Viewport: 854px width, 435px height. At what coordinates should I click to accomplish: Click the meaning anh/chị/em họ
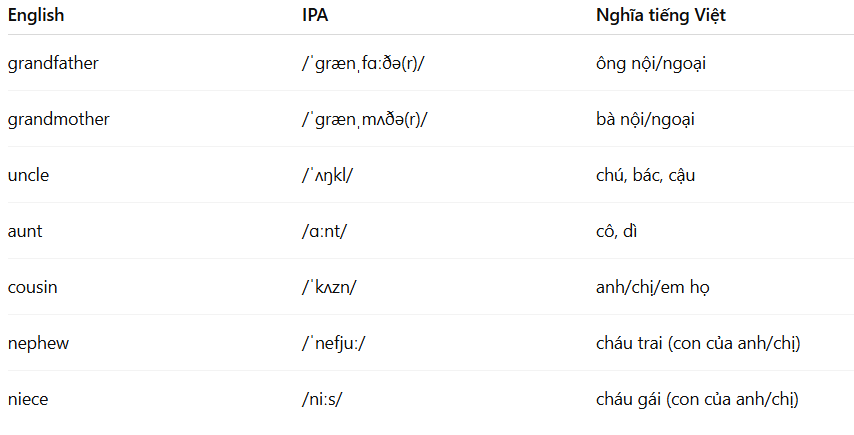[652, 287]
